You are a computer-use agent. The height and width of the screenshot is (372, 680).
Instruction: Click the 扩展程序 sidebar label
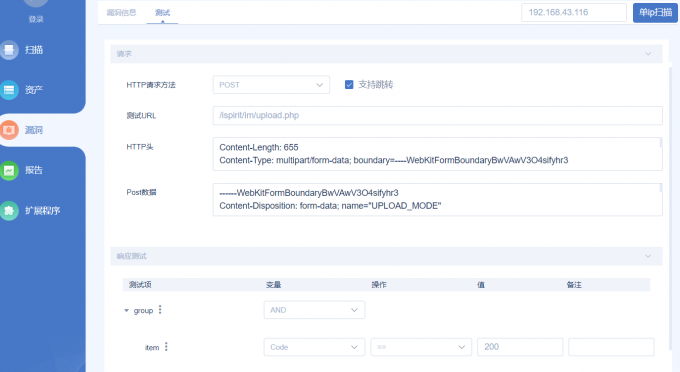click(x=42, y=211)
